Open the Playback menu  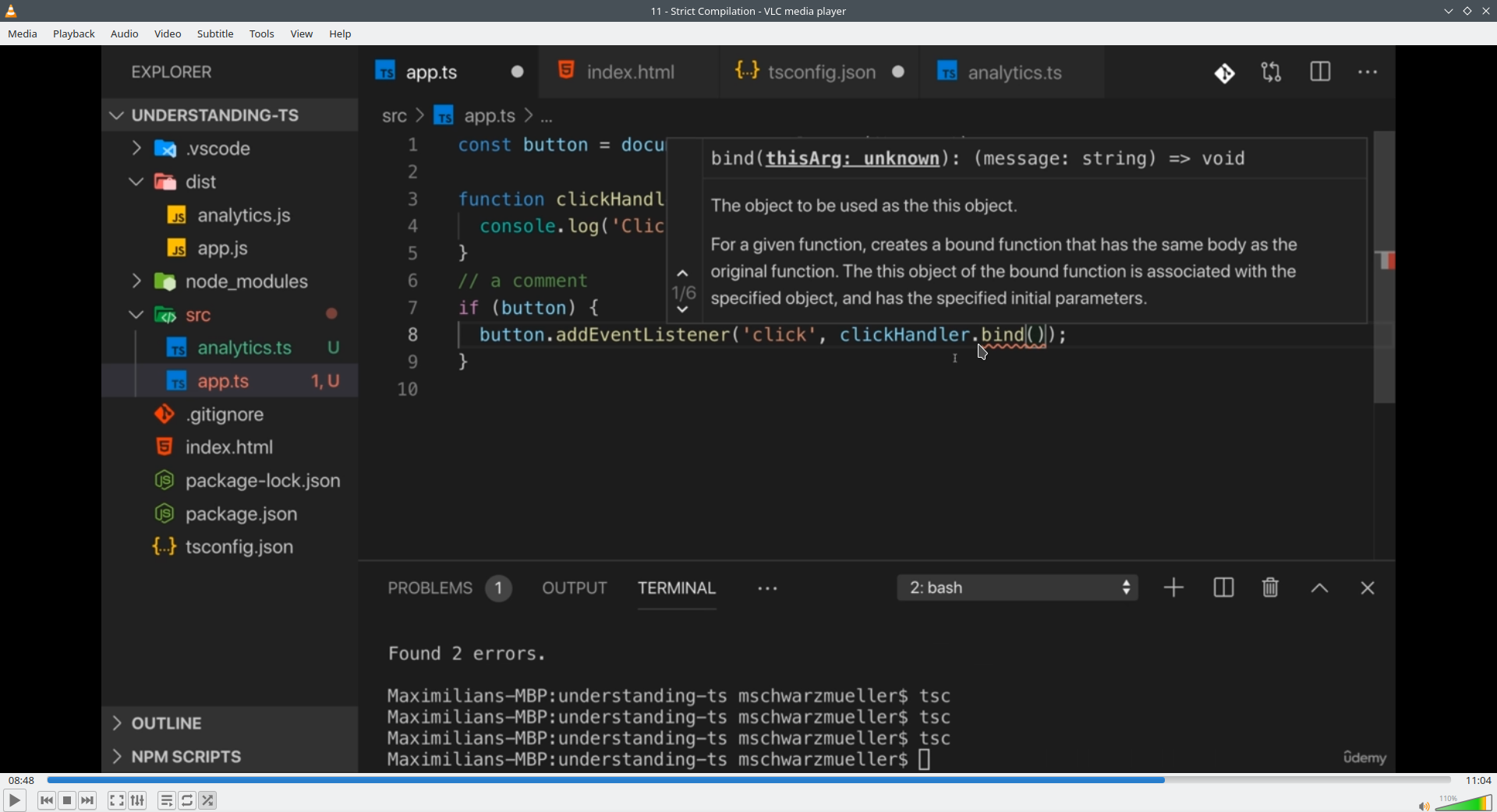[74, 34]
